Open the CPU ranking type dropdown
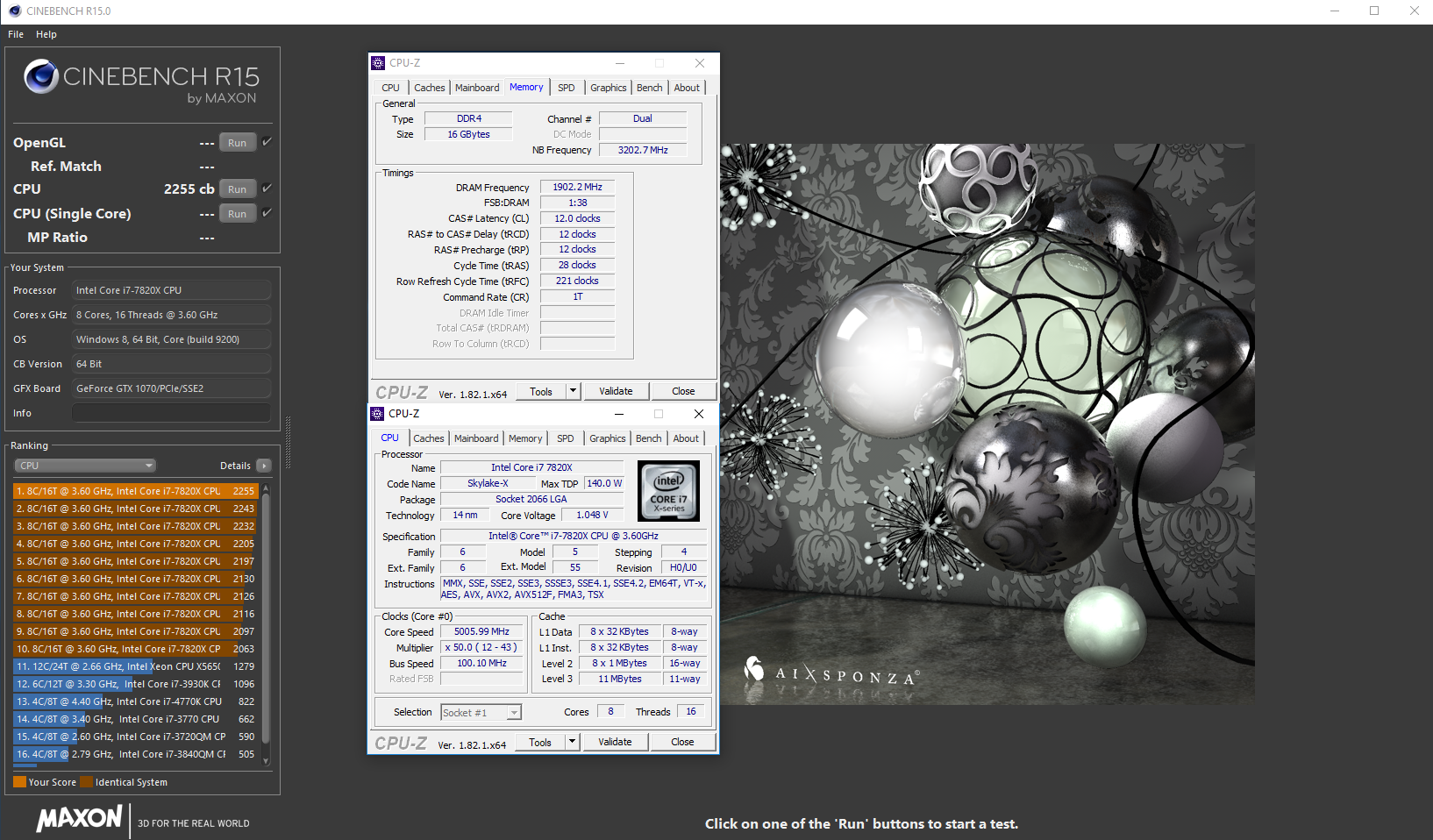Screen dimensions: 1433x840 [85, 466]
